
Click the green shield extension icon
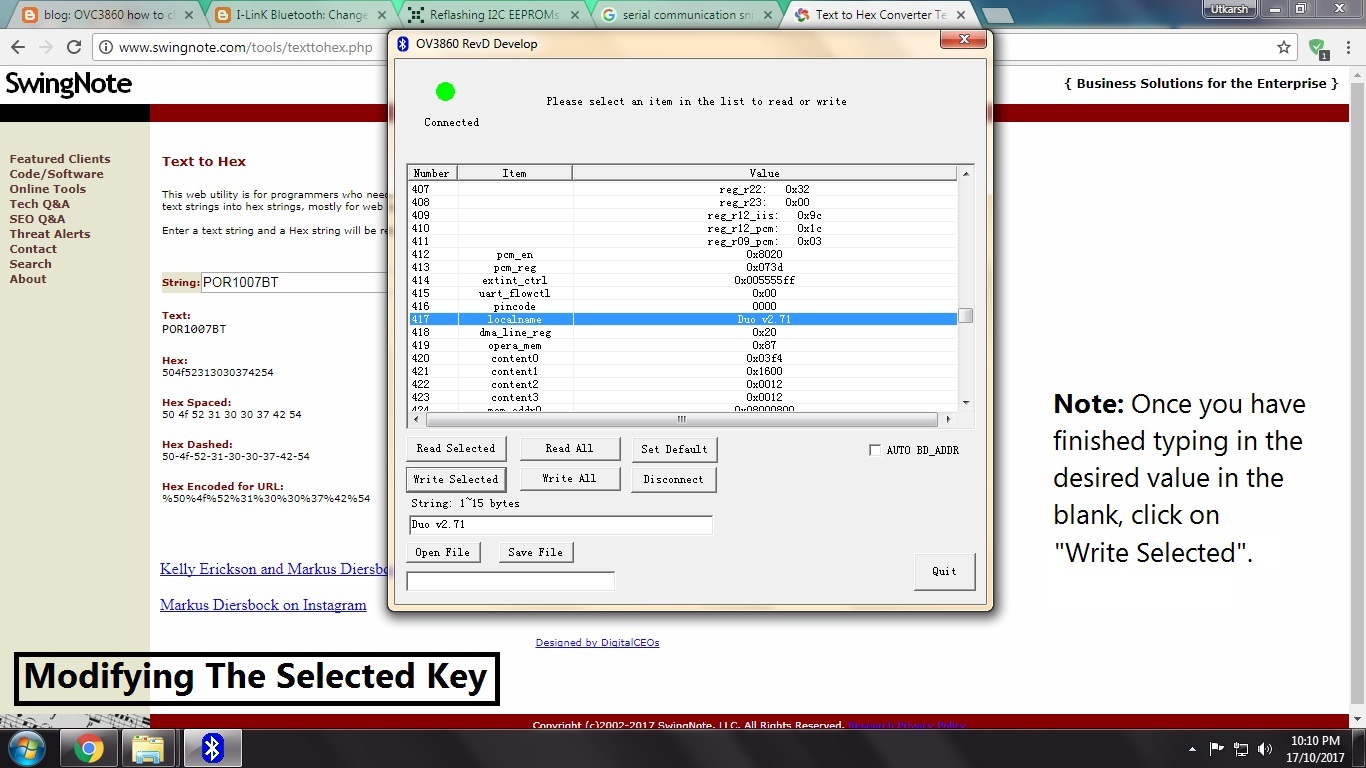[1318, 47]
